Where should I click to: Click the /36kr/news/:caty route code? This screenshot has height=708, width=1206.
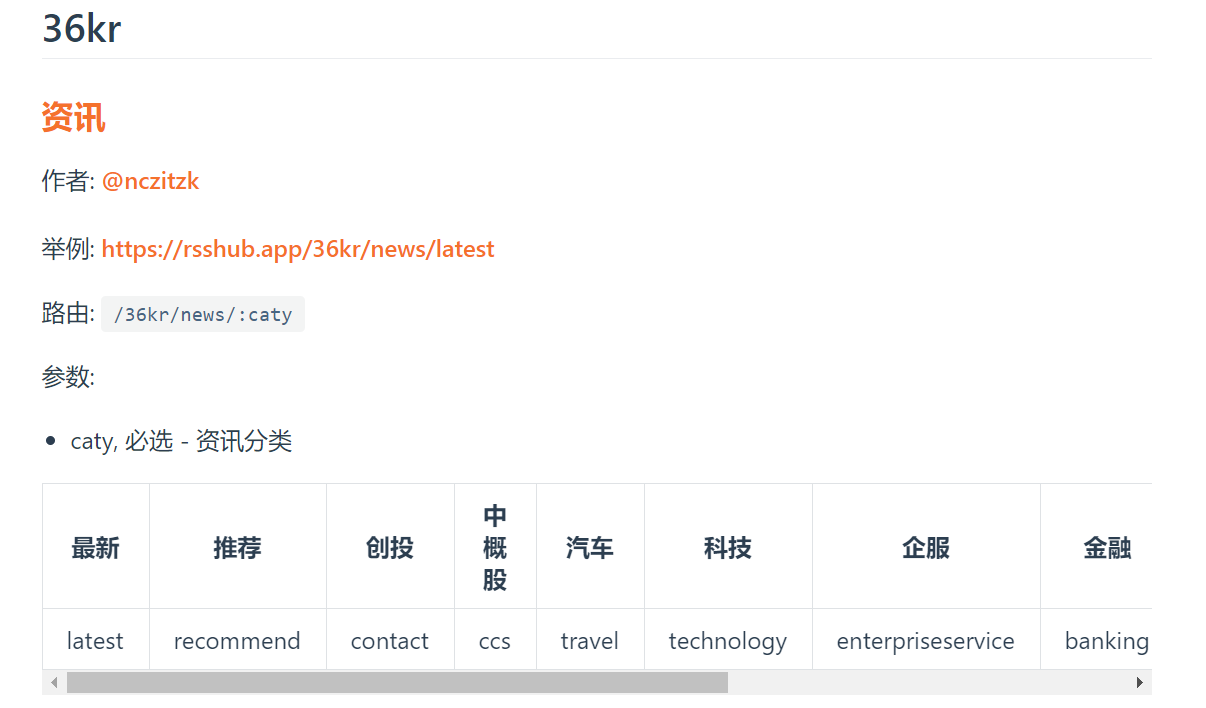point(203,314)
